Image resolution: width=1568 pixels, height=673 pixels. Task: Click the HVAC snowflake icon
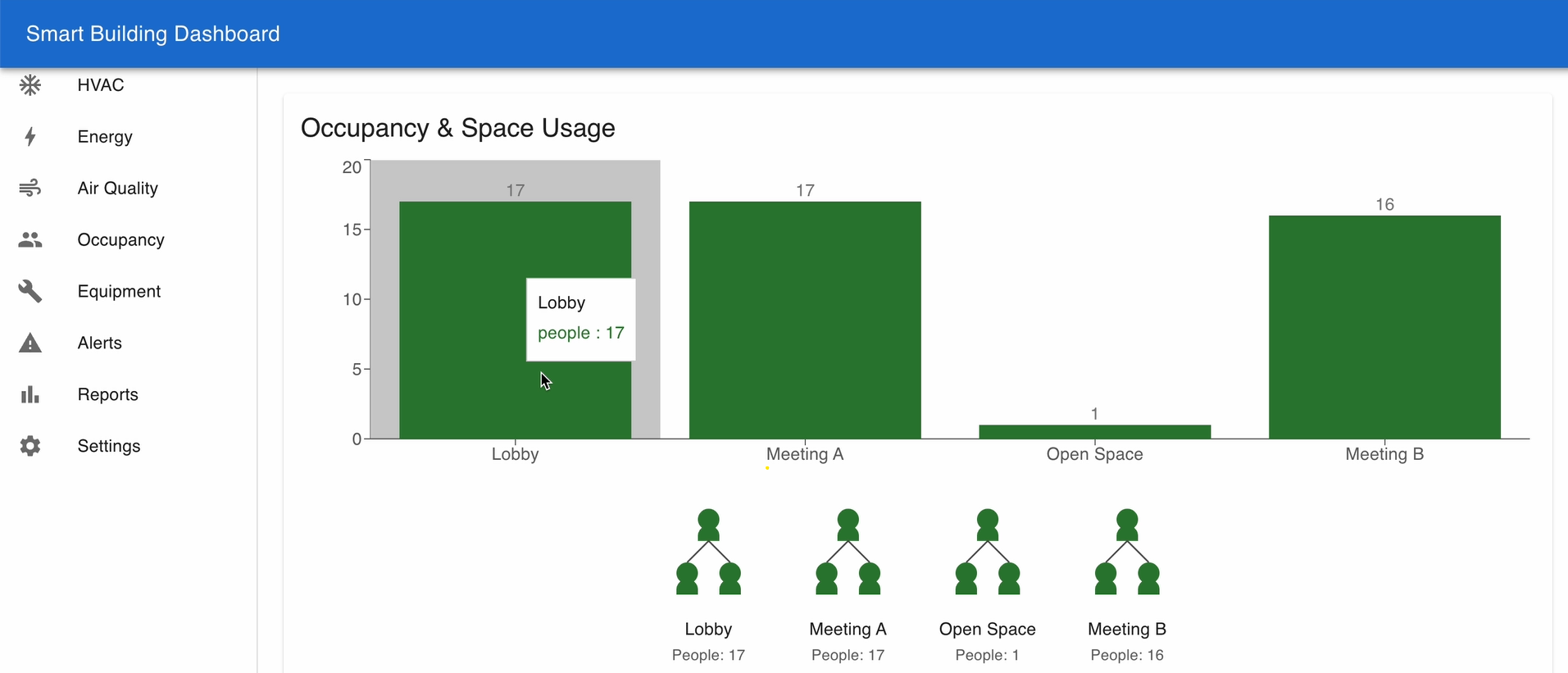pos(30,85)
